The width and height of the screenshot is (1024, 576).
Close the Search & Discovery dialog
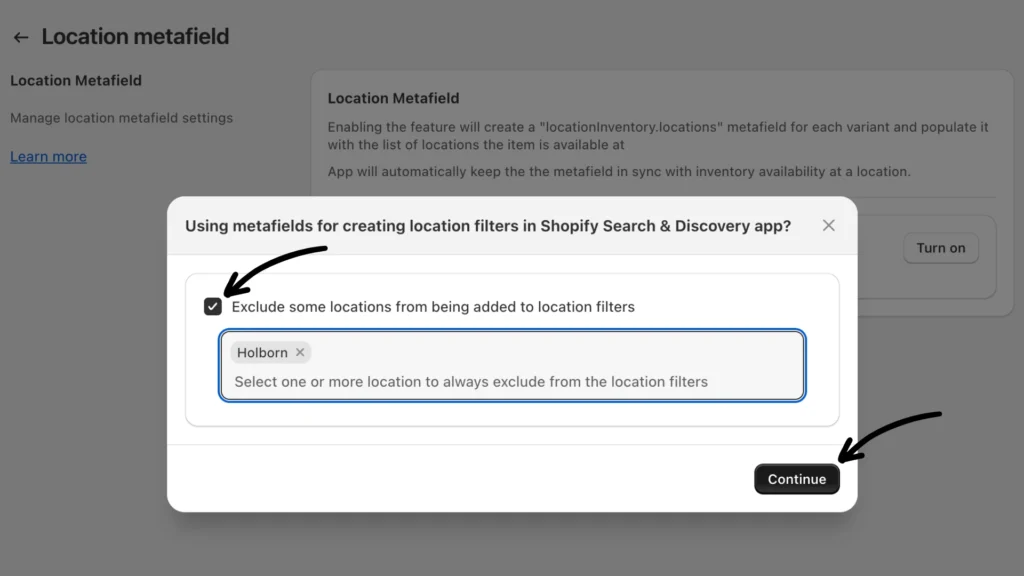click(828, 226)
